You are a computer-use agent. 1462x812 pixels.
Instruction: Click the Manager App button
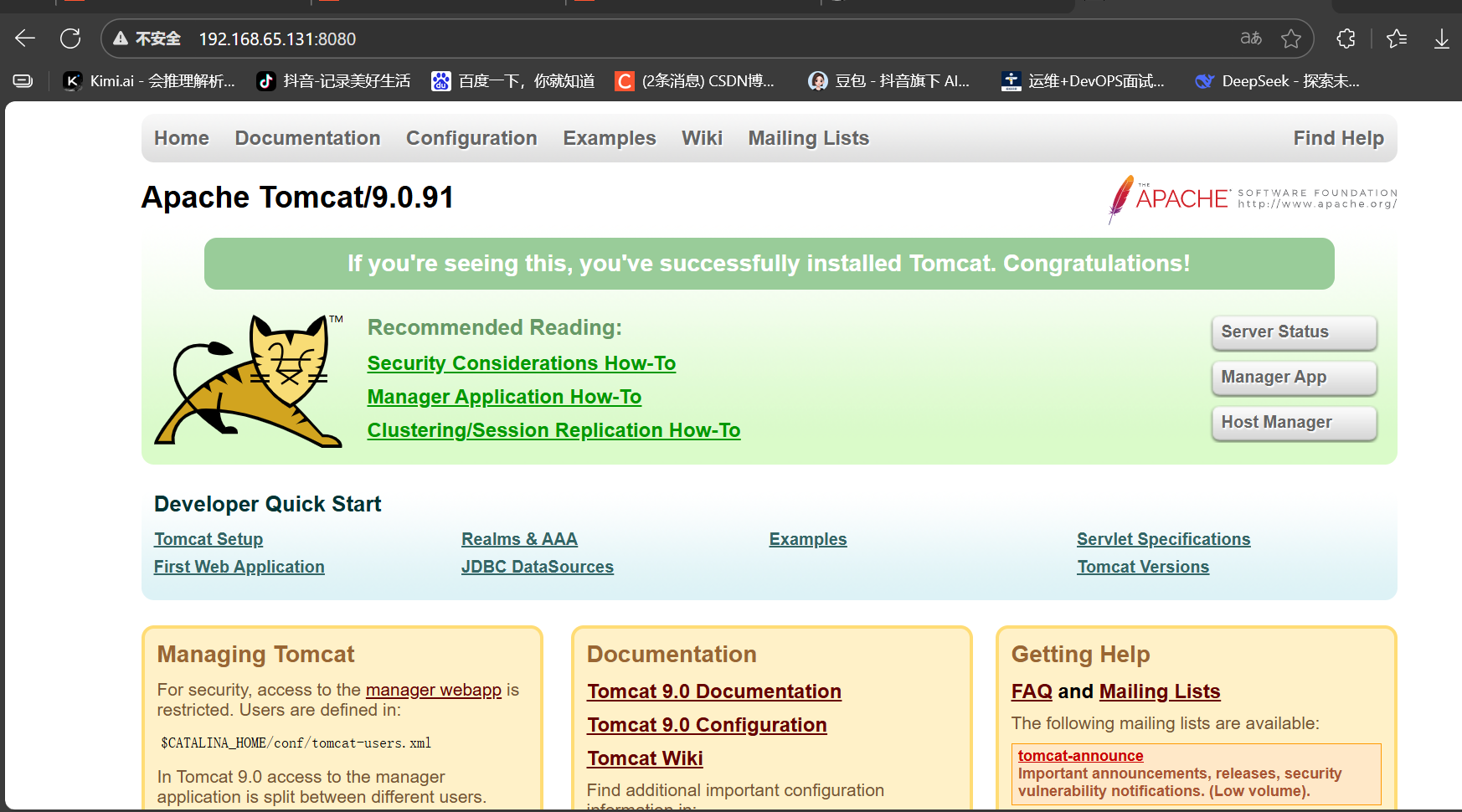(1294, 378)
